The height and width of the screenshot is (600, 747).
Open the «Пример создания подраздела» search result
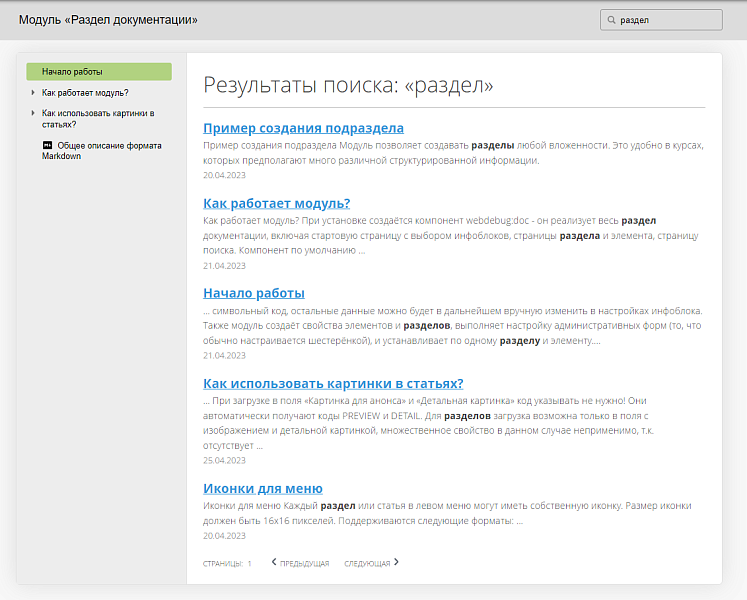coord(303,128)
